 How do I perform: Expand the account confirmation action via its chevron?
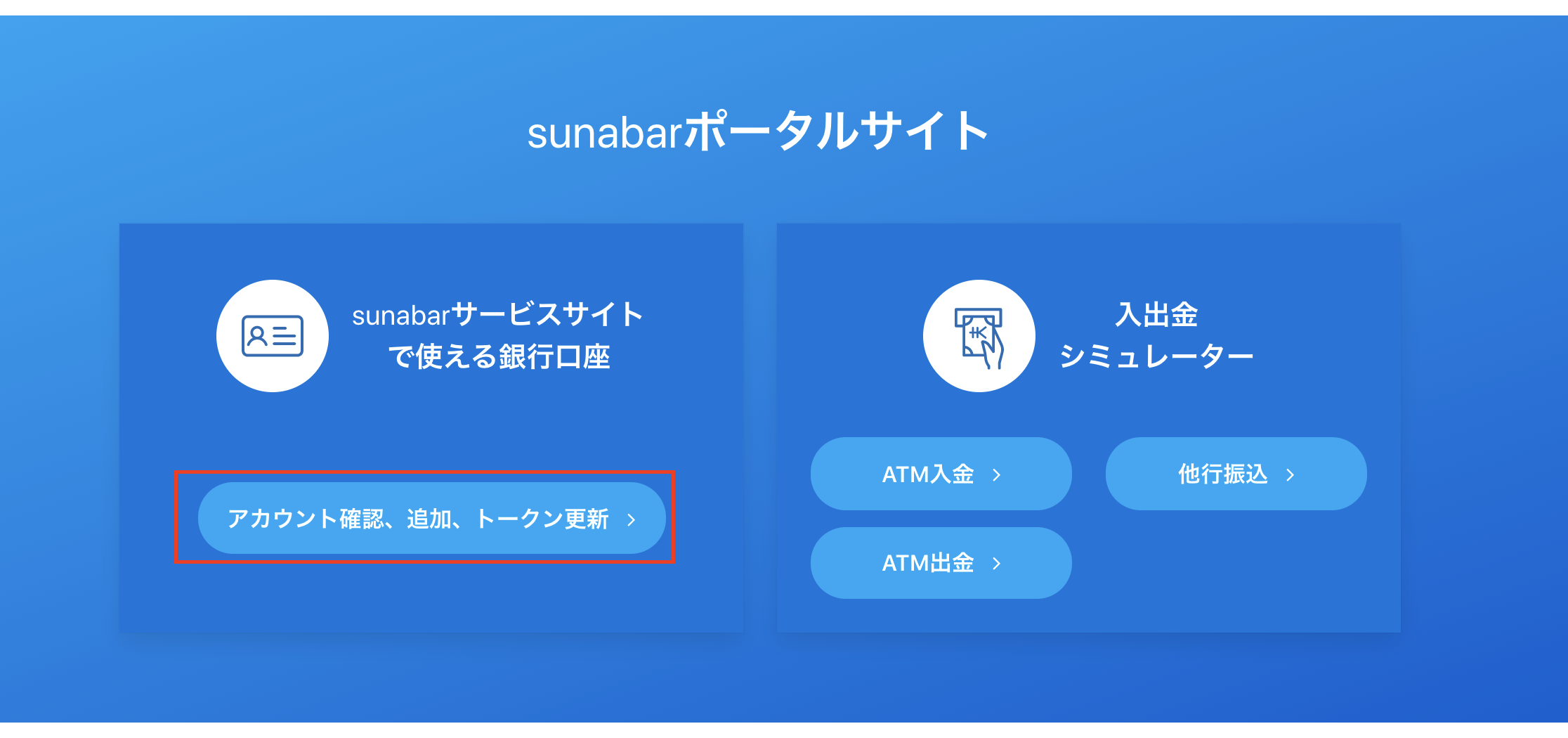point(630,519)
